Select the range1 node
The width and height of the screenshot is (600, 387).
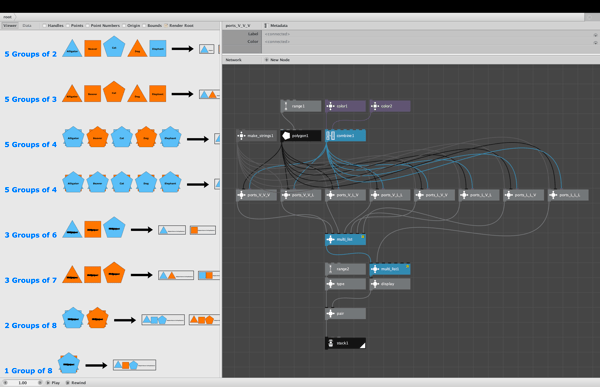(x=301, y=106)
